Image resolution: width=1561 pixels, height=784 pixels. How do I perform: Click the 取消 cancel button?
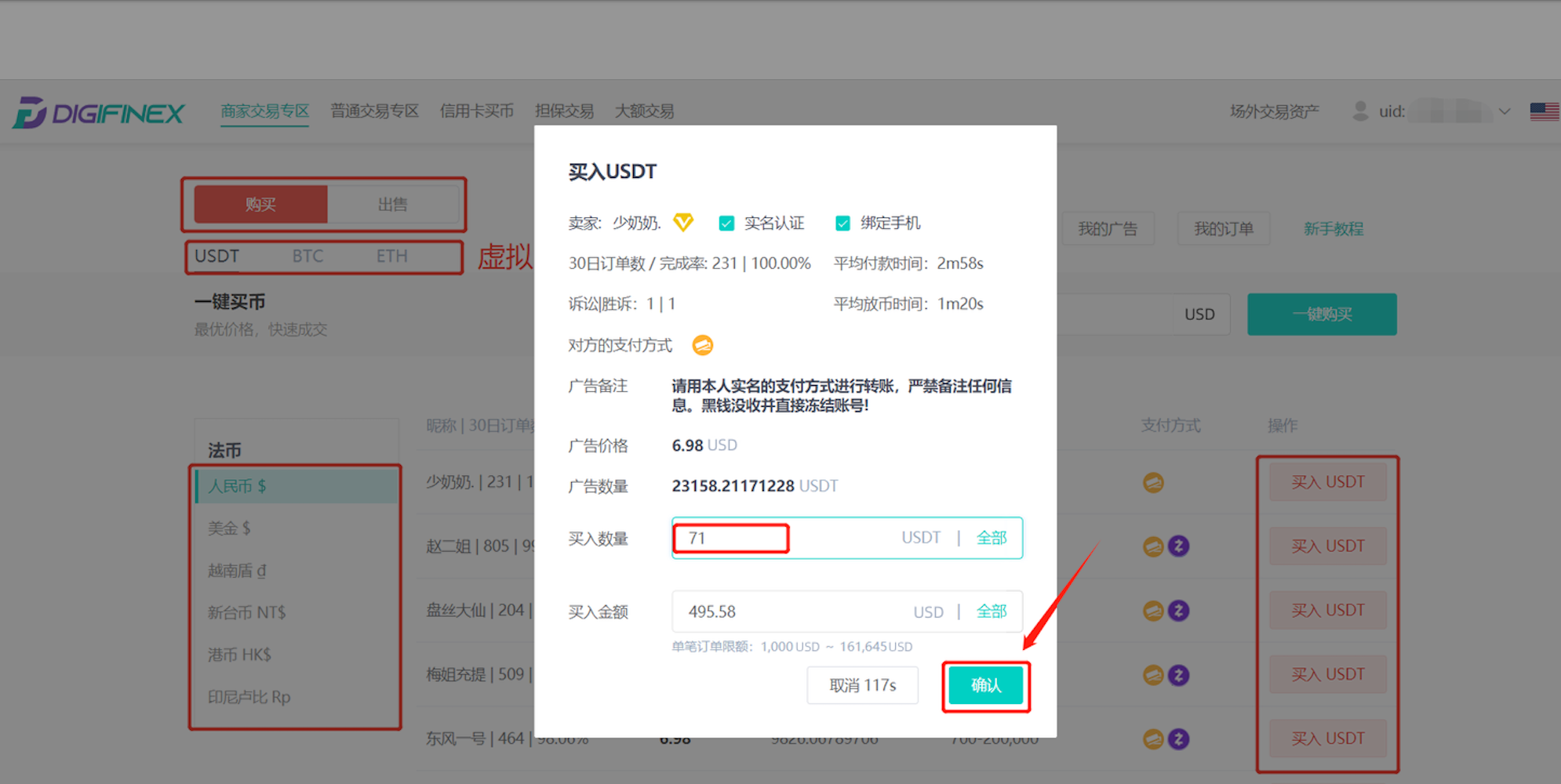pyautogui.click(x=862, y=685)
